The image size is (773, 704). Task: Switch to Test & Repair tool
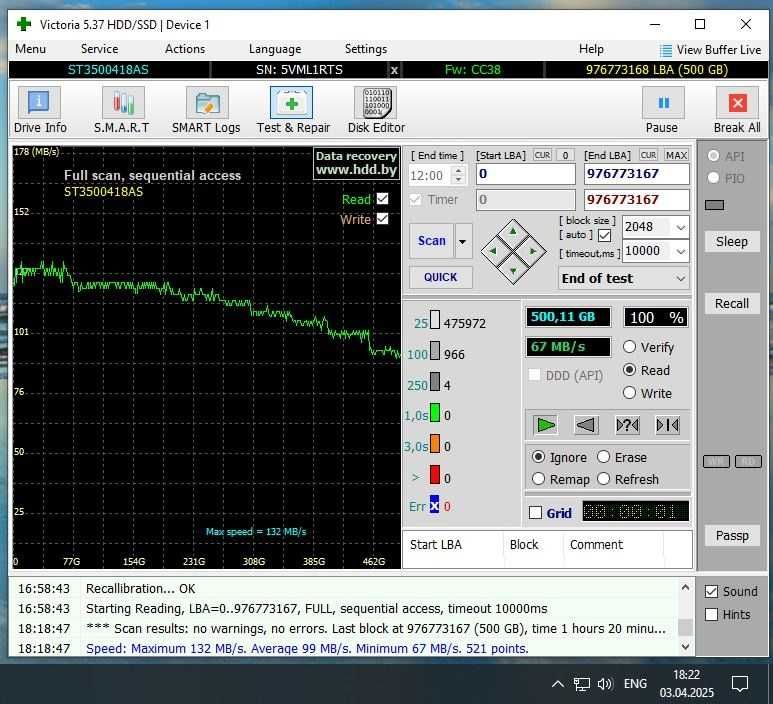coord(291,102)
